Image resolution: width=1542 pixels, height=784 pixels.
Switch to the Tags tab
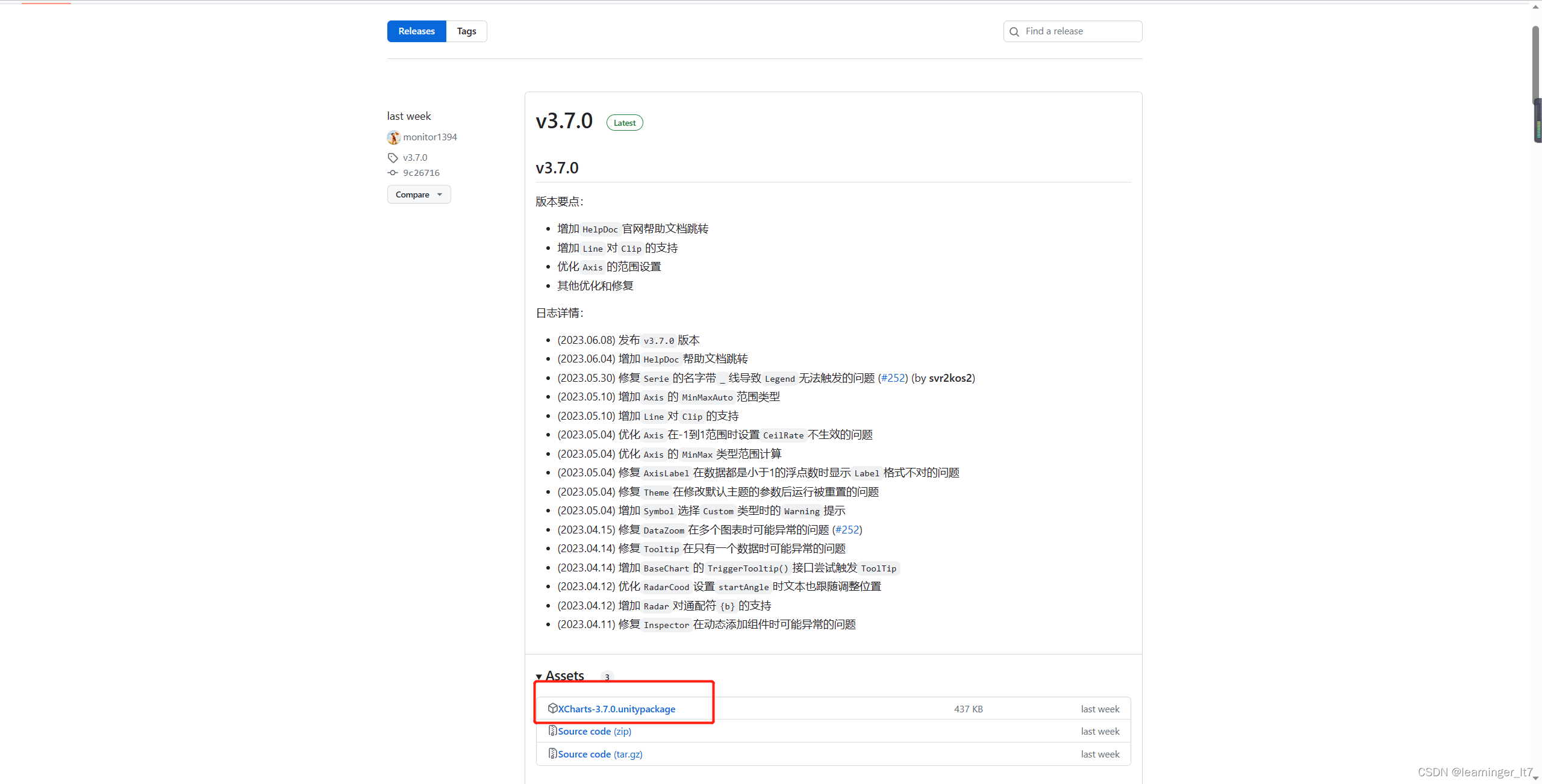click(466, 31)
